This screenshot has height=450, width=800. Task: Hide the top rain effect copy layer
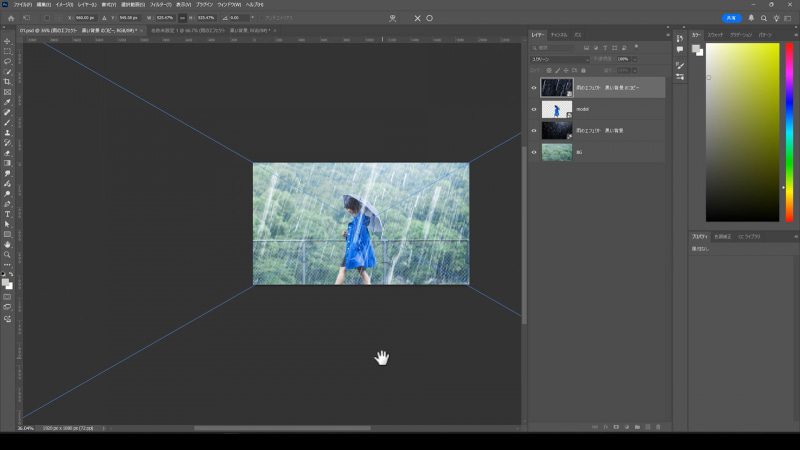[x=534, y=88]
